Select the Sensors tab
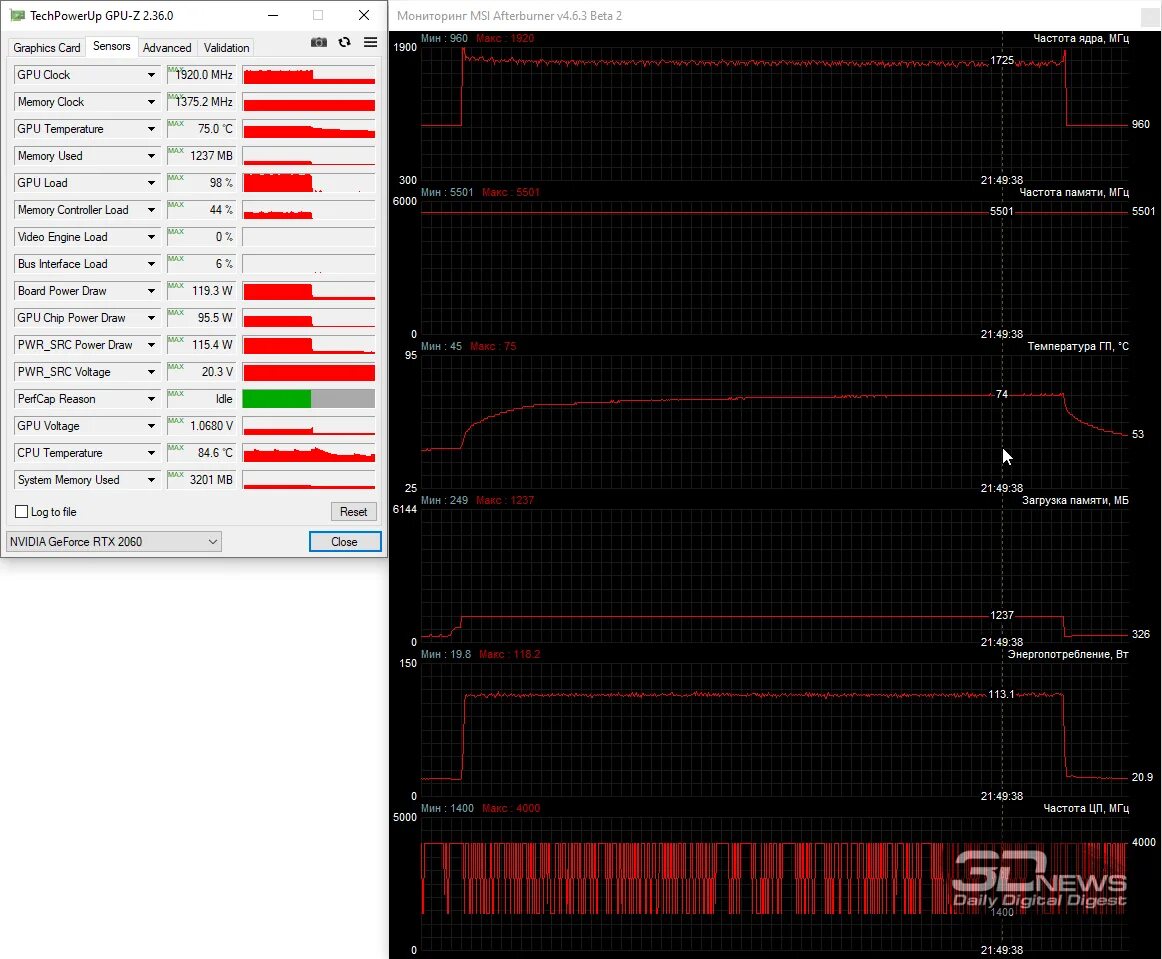This screenshot has width=1162, height=959. (111, 46)
